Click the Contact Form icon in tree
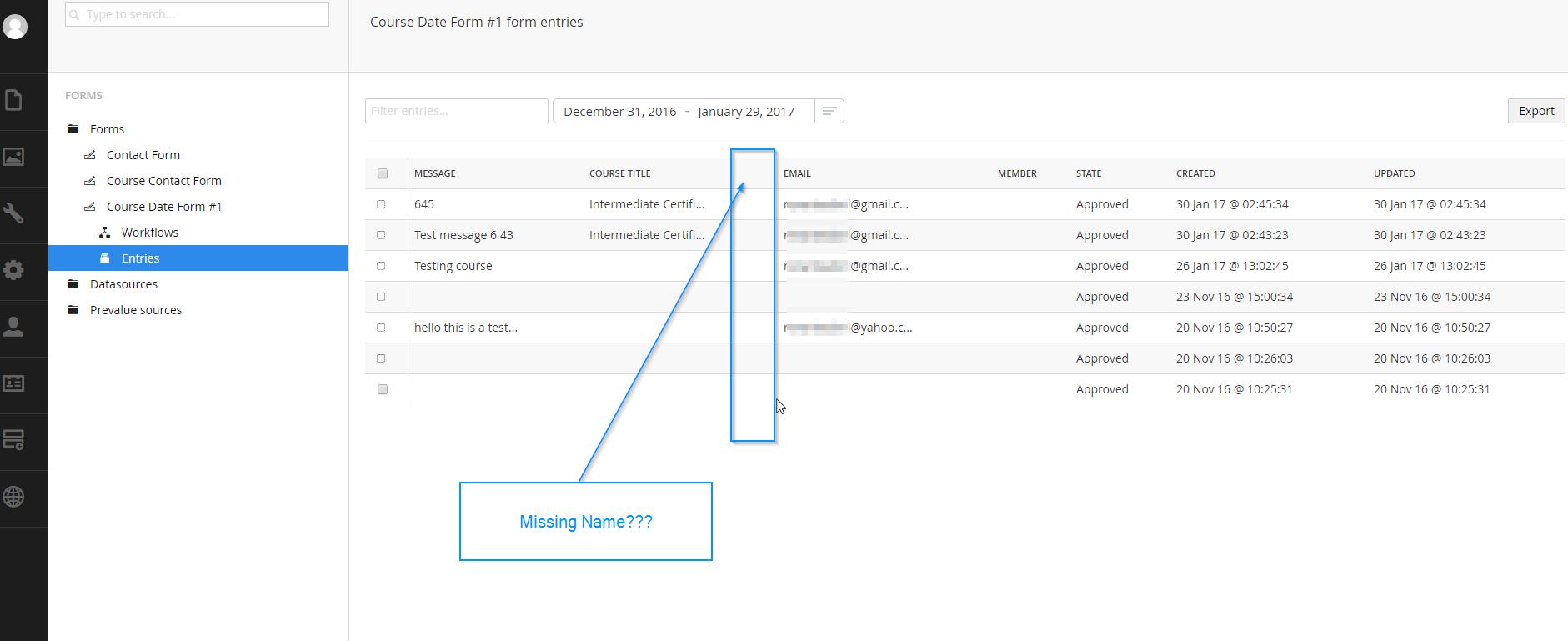The width and height of the screenshot is (1568, 641). (x=90, y=155)
